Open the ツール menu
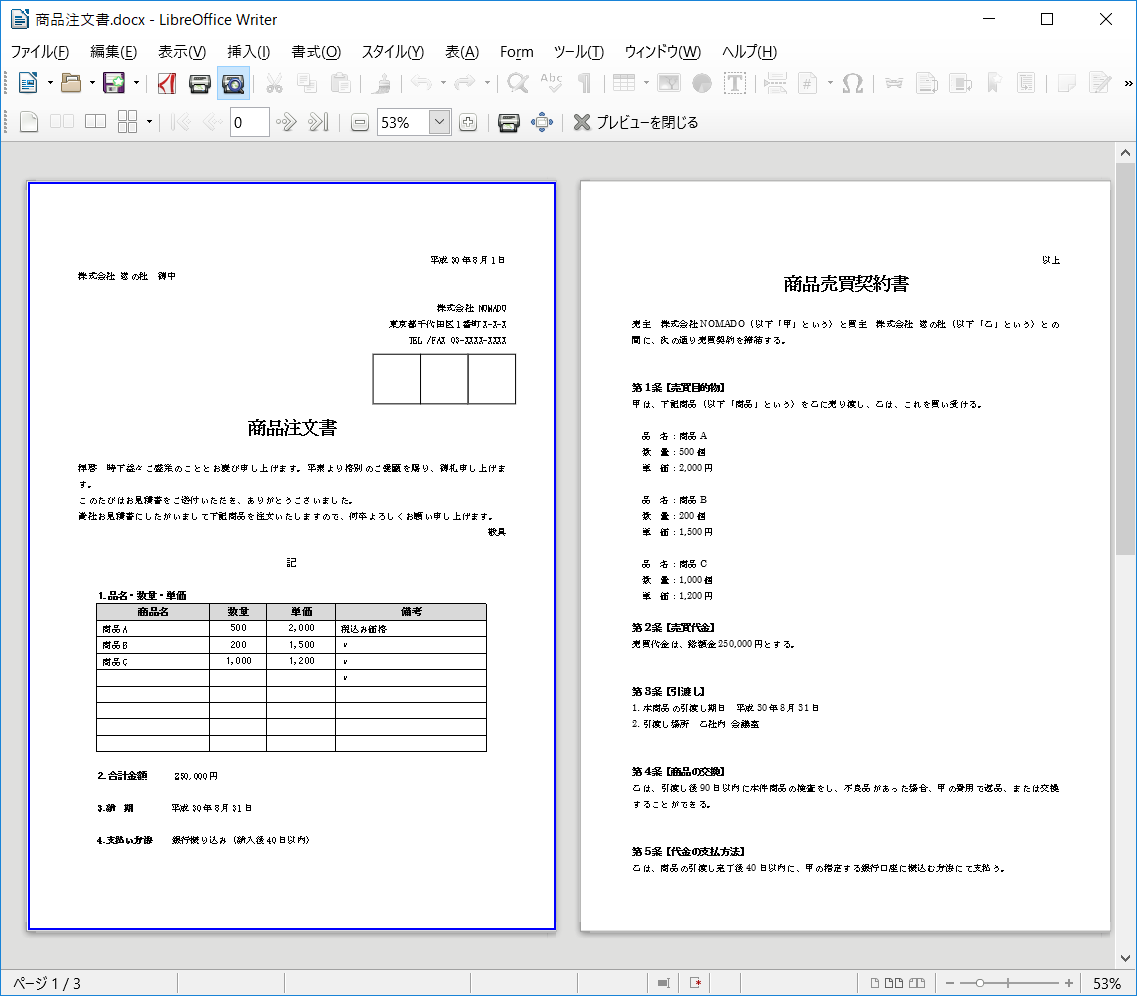1137x996 pixels. point(578,51)
